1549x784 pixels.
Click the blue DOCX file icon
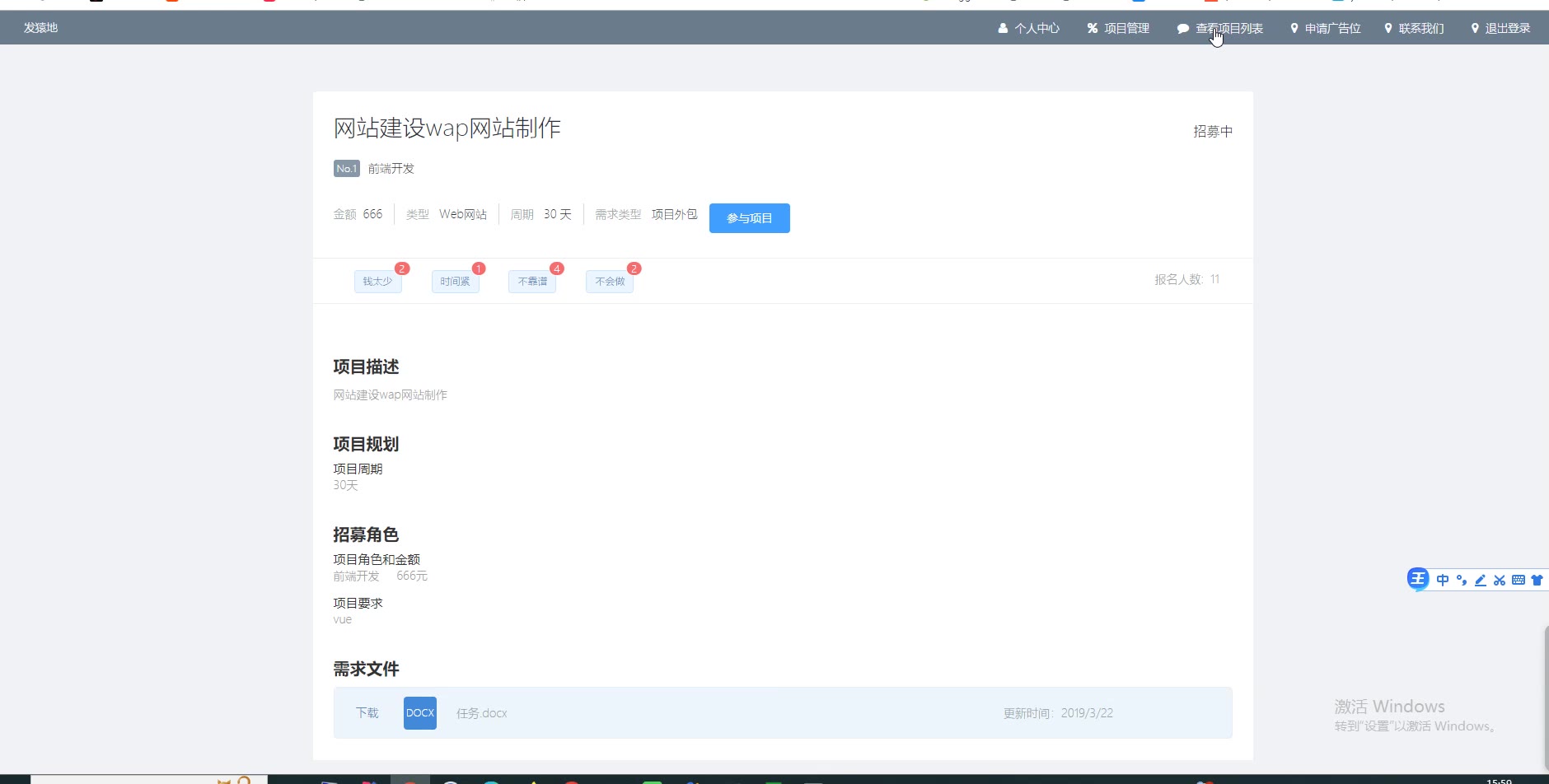coord(420,713)
